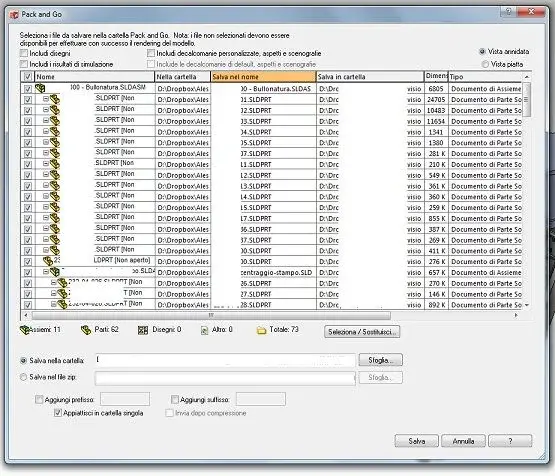Click the part icon in the 11.SLDPRT row

[55, 164]
